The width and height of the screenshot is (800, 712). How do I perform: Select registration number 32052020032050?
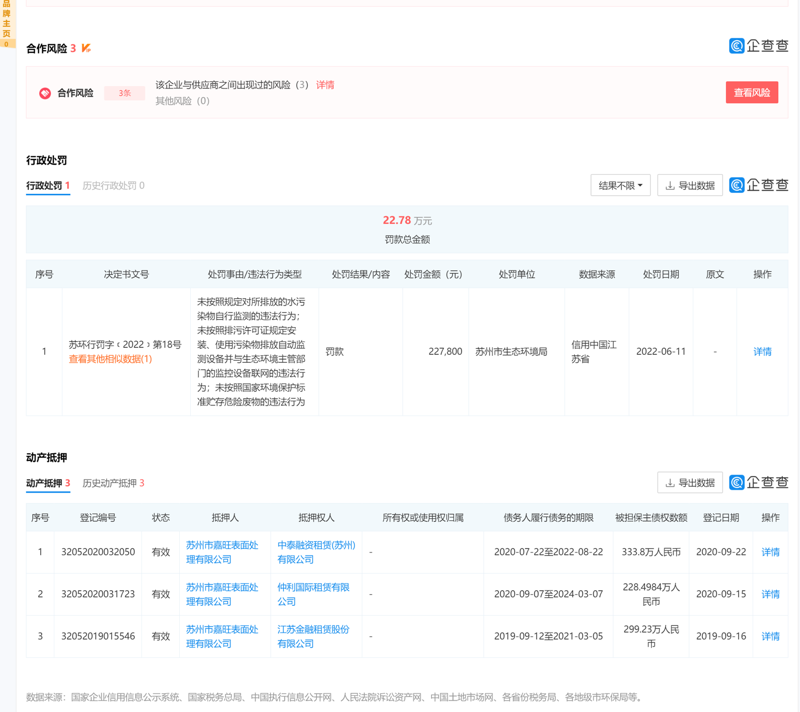(98, 552)
